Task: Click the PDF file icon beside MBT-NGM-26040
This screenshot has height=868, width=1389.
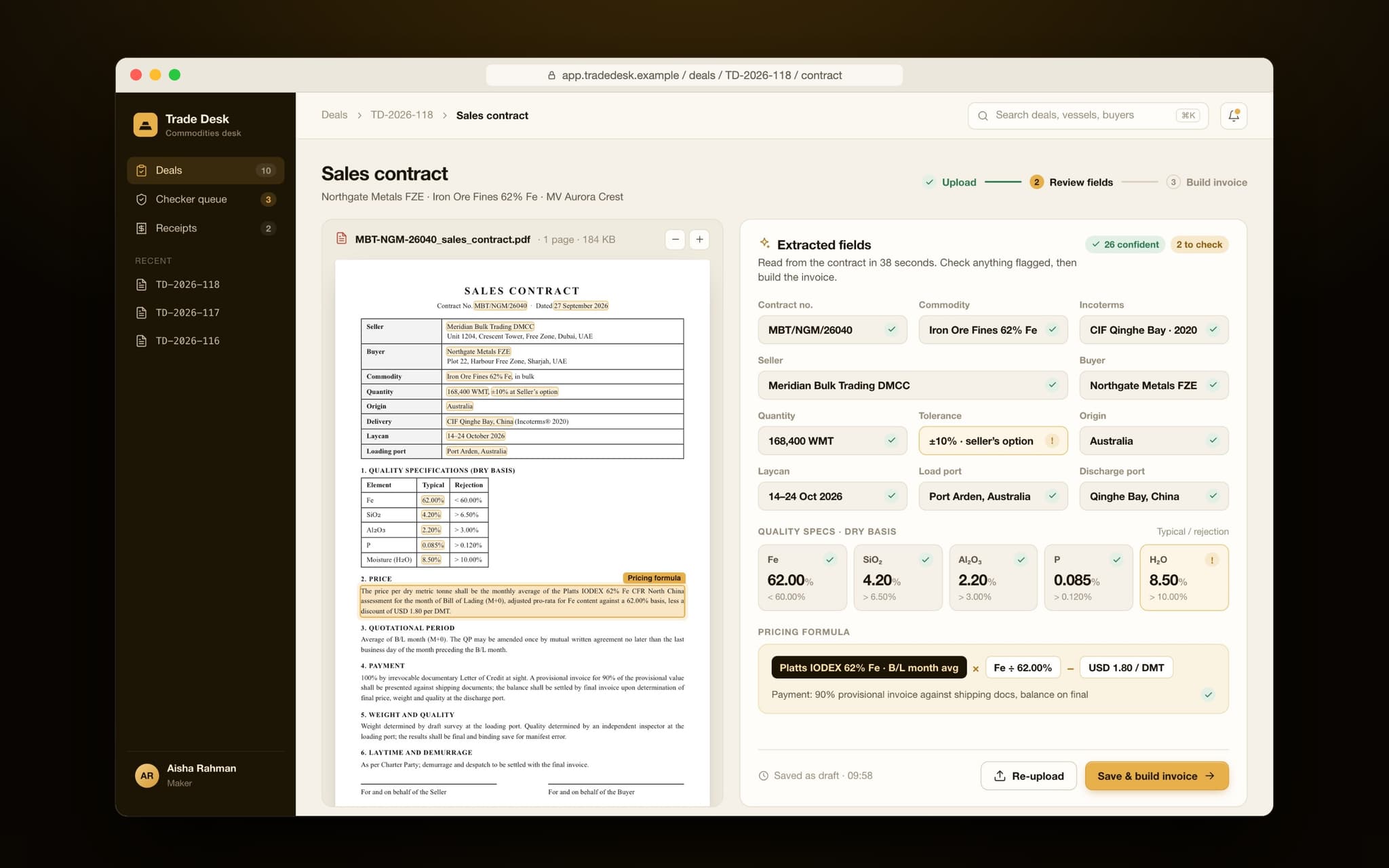Action: click(342, 239)
